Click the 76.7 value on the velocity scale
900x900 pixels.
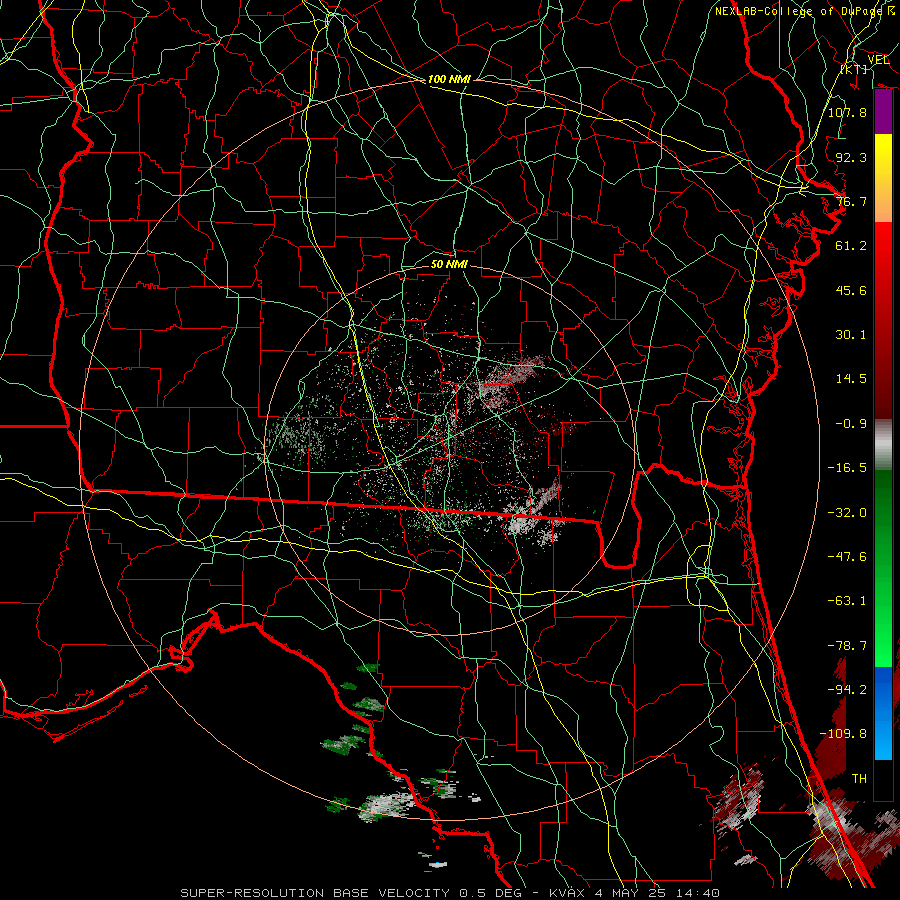coord(851,201)
